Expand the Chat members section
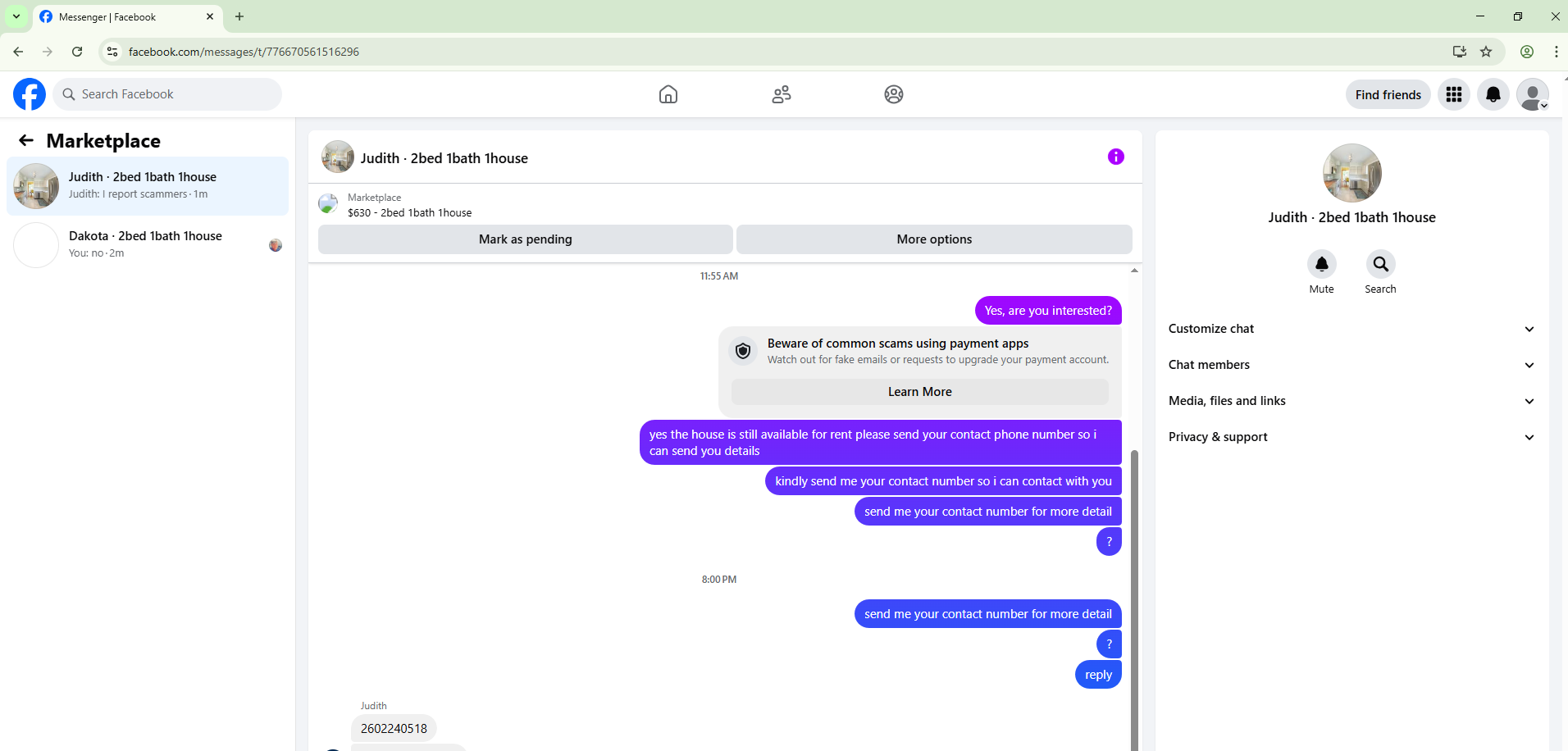 (1351, 365)
